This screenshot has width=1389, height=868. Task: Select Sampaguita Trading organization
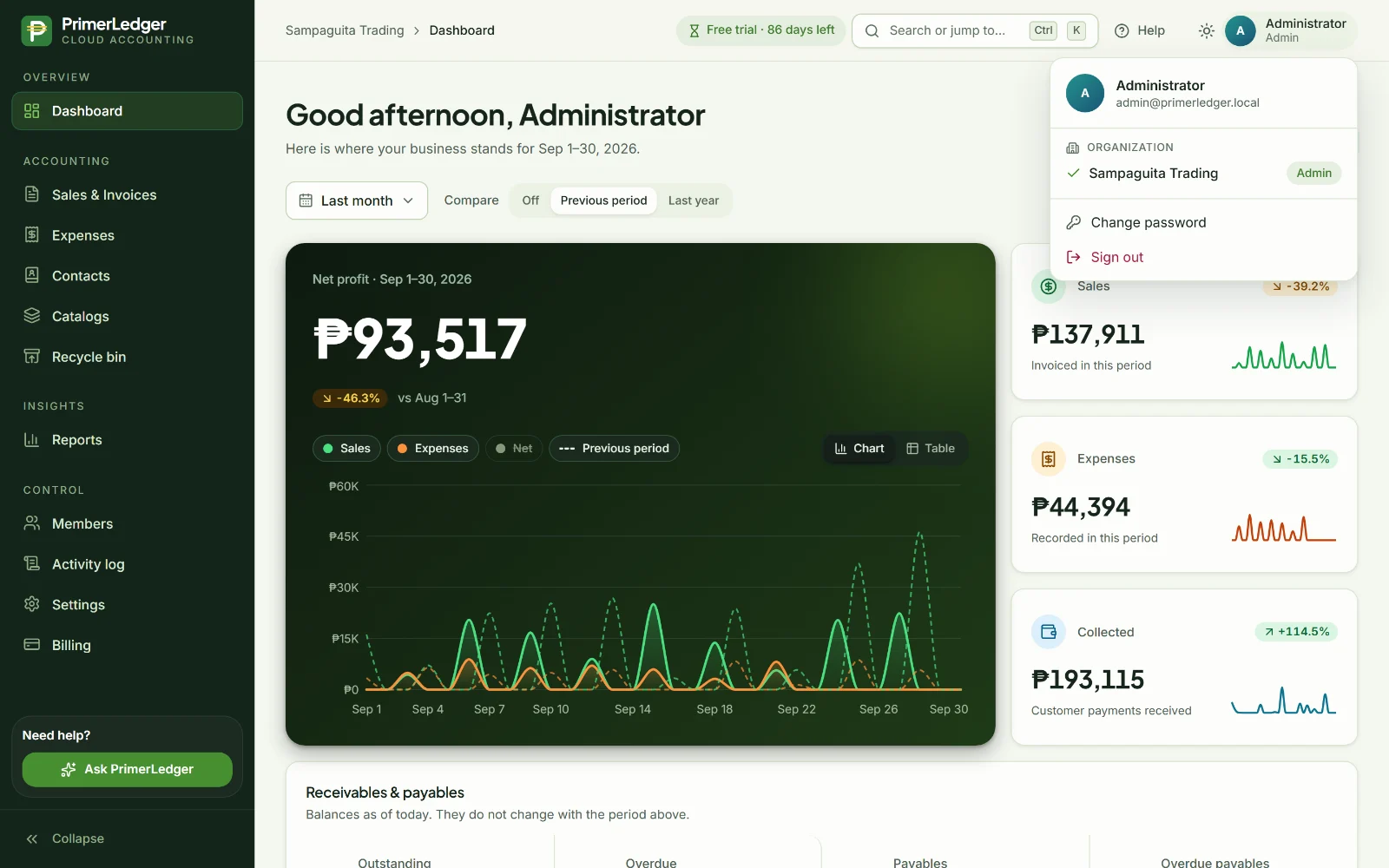point(1203,173)
